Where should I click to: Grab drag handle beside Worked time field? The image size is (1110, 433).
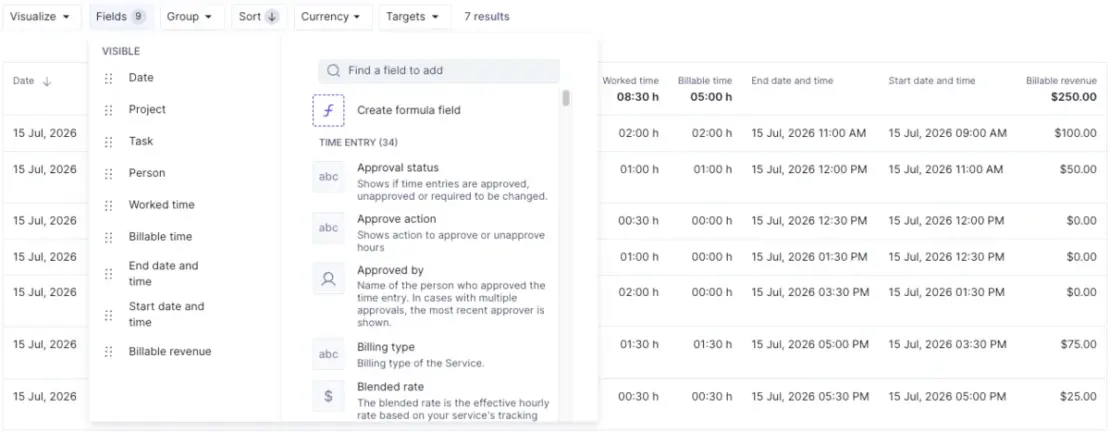(108, 206)
